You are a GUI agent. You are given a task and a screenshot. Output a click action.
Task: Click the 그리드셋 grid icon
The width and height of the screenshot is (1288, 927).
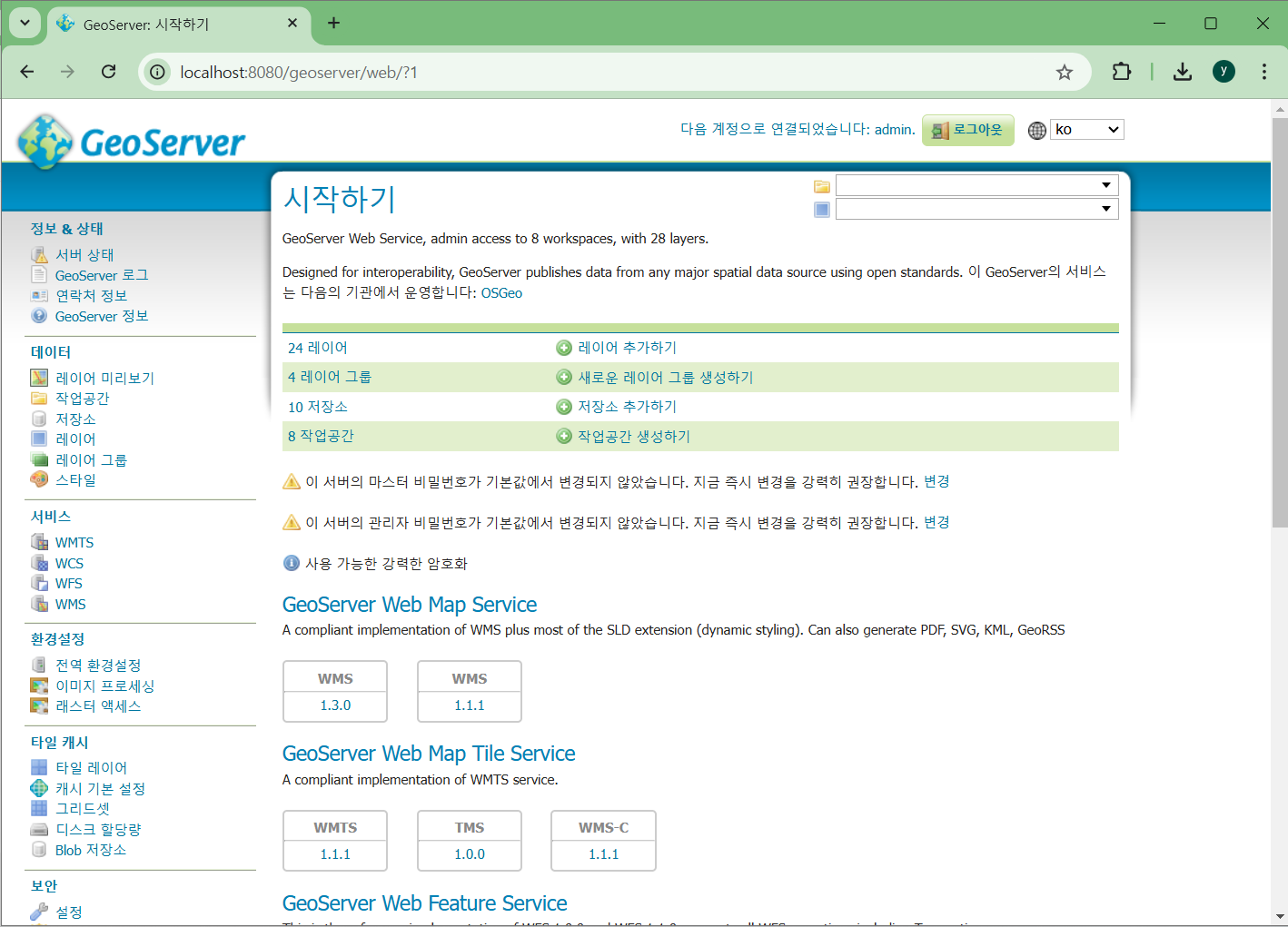coord(39,808)
